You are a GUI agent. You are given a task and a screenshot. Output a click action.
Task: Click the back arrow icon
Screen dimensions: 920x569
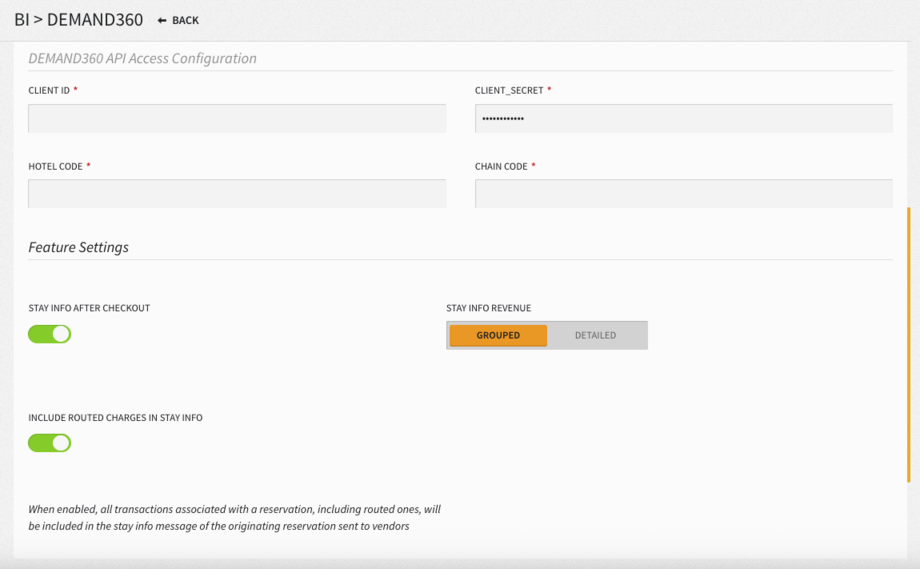[x=162, y=21]
